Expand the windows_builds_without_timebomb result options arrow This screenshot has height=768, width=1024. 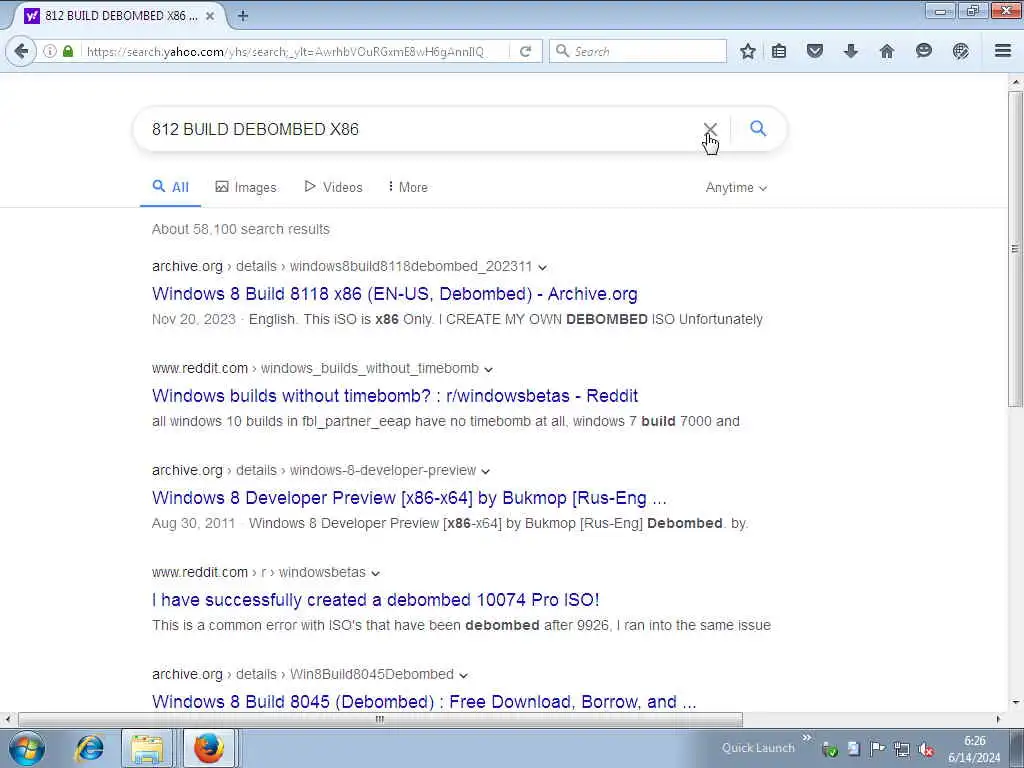point(488,369)
